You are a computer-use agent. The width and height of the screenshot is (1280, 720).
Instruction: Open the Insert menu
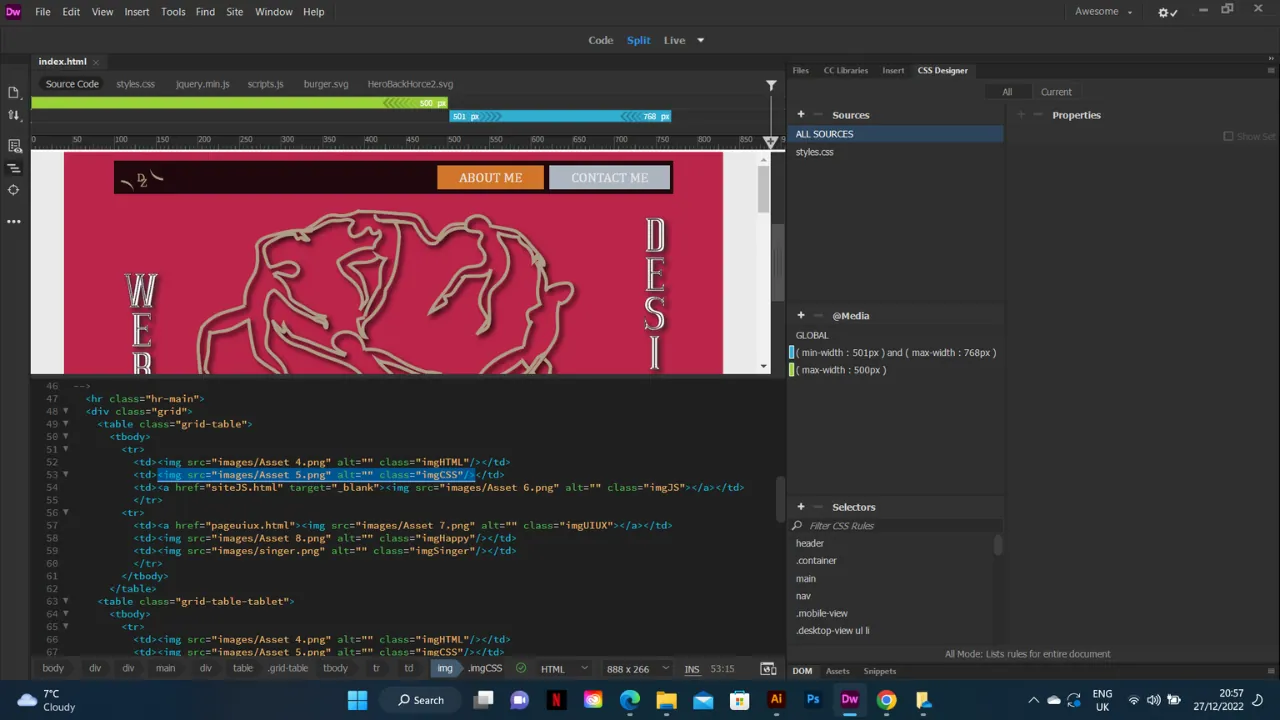pos(137,12)
